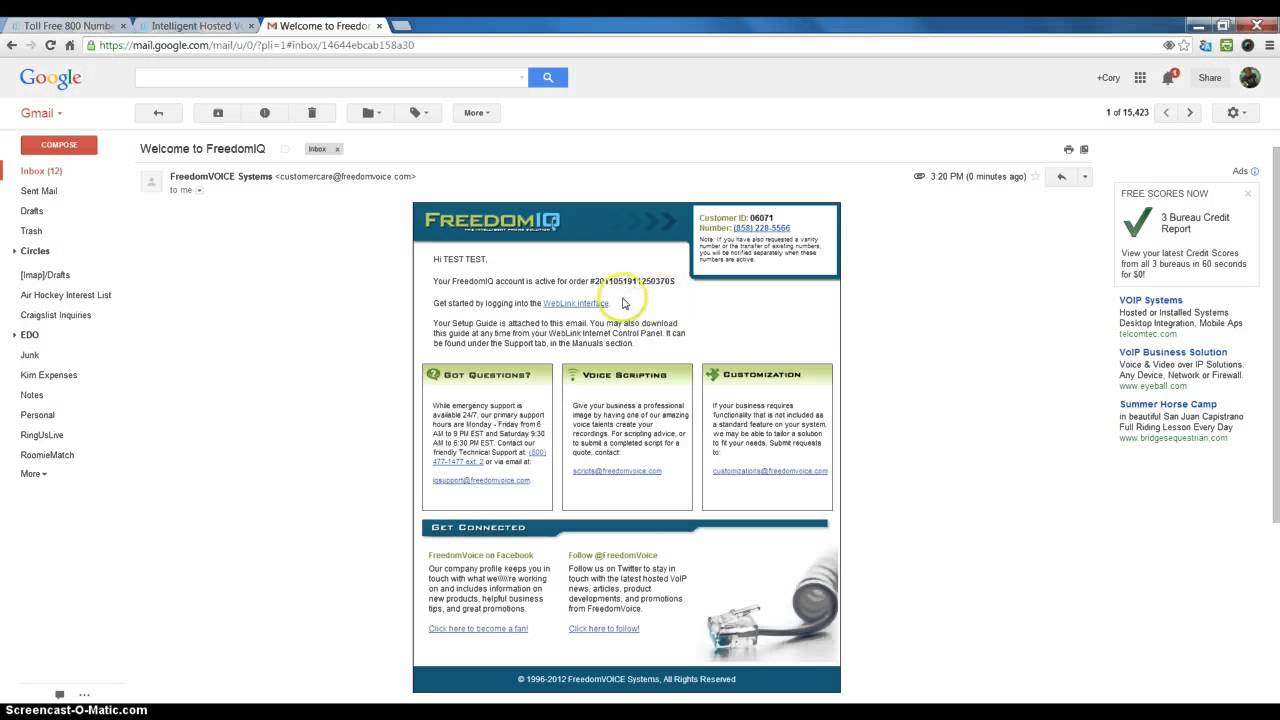The width and height of the screenshot is (1280, 720).
Task: Open the Move to folder dropdown
Action: (x=371, y=113)
